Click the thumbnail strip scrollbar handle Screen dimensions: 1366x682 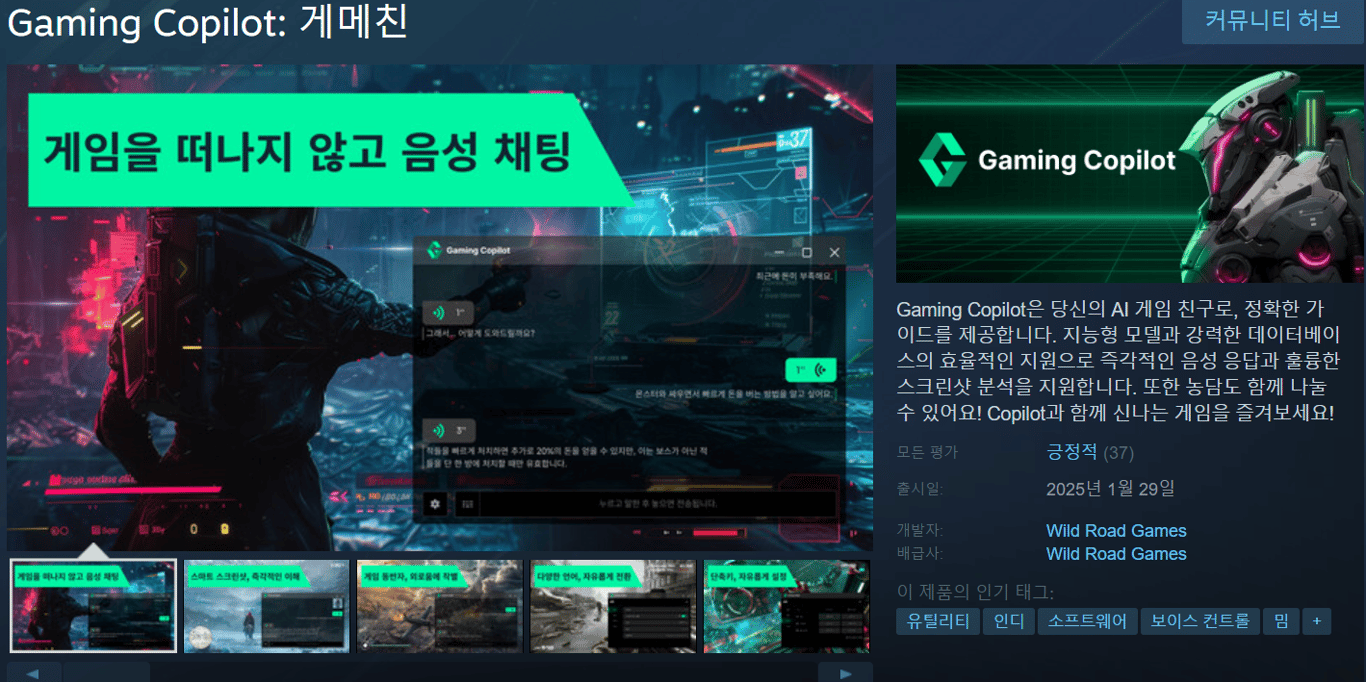coord(107,672)
